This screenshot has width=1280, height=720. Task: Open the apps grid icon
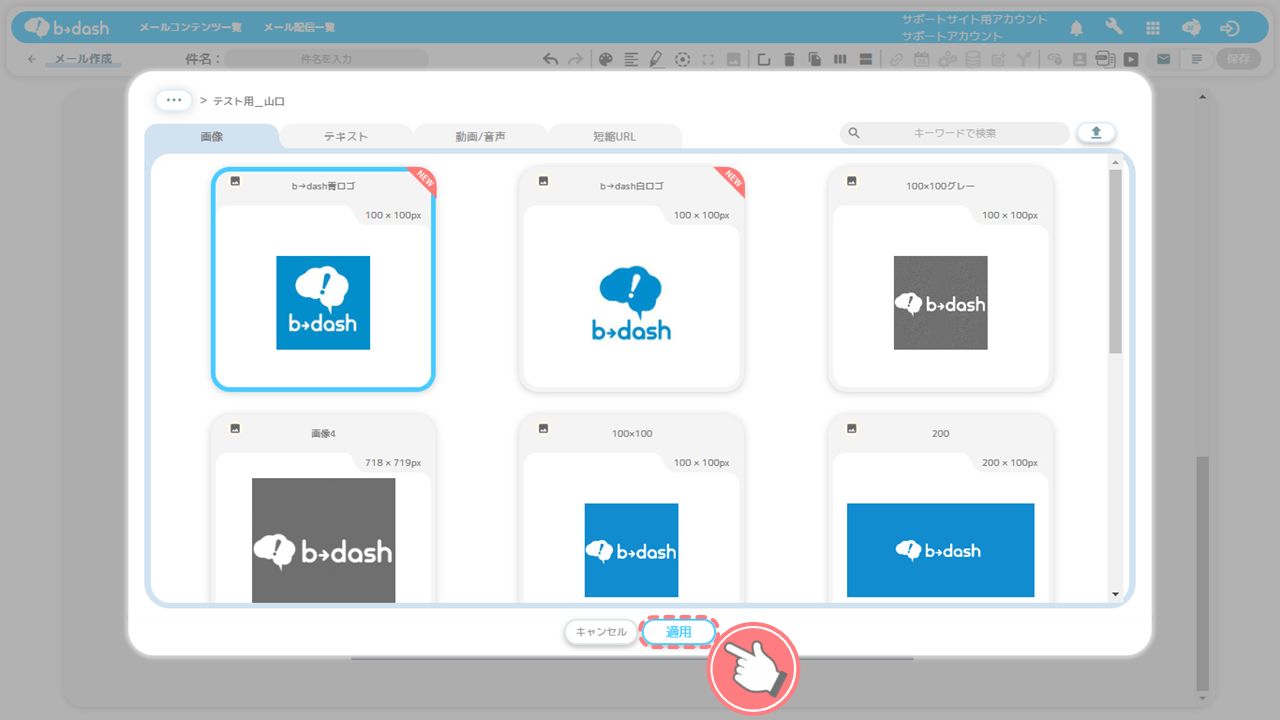point(1153,28)
